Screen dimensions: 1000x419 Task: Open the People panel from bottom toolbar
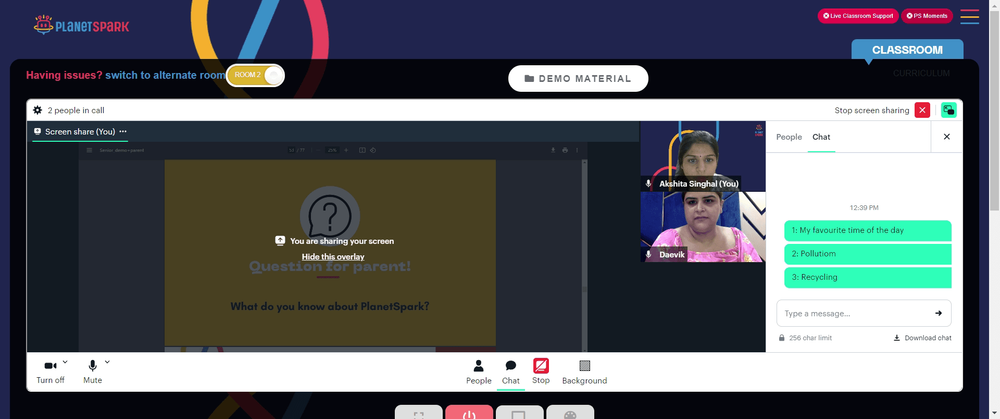click(x=478, y=372)
